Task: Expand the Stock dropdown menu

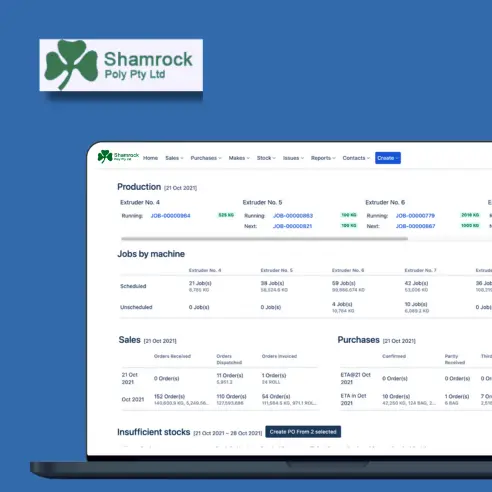Action: pyautogui.click(x=266, y=158)
